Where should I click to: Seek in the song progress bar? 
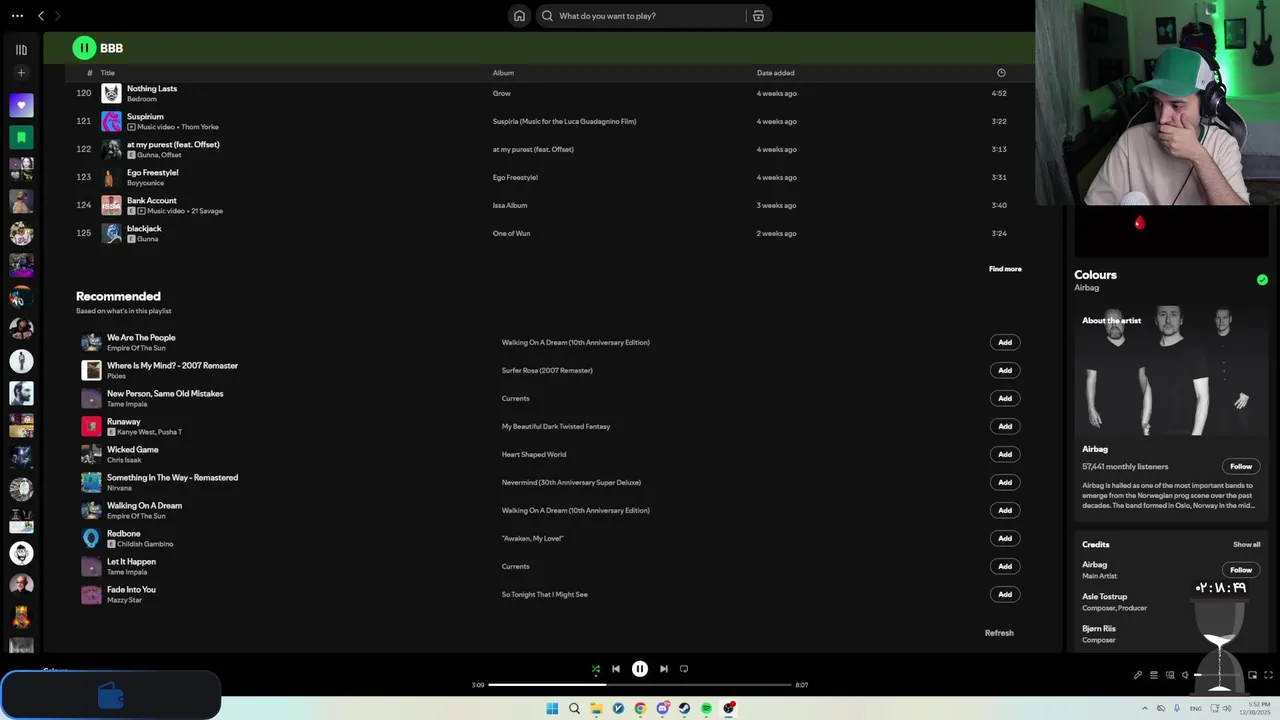(640, 685)
